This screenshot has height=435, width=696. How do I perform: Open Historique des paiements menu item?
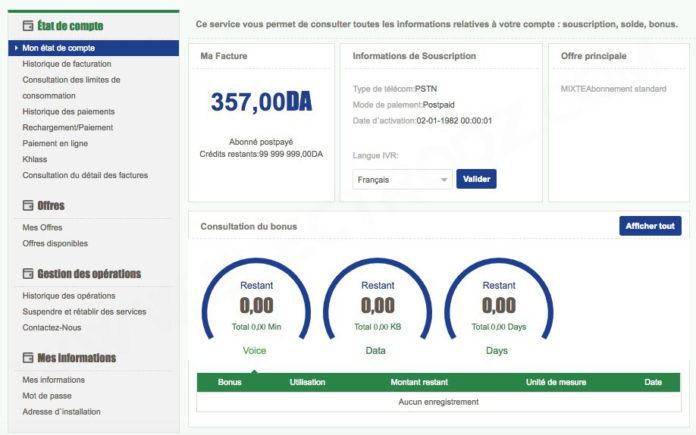68,111
